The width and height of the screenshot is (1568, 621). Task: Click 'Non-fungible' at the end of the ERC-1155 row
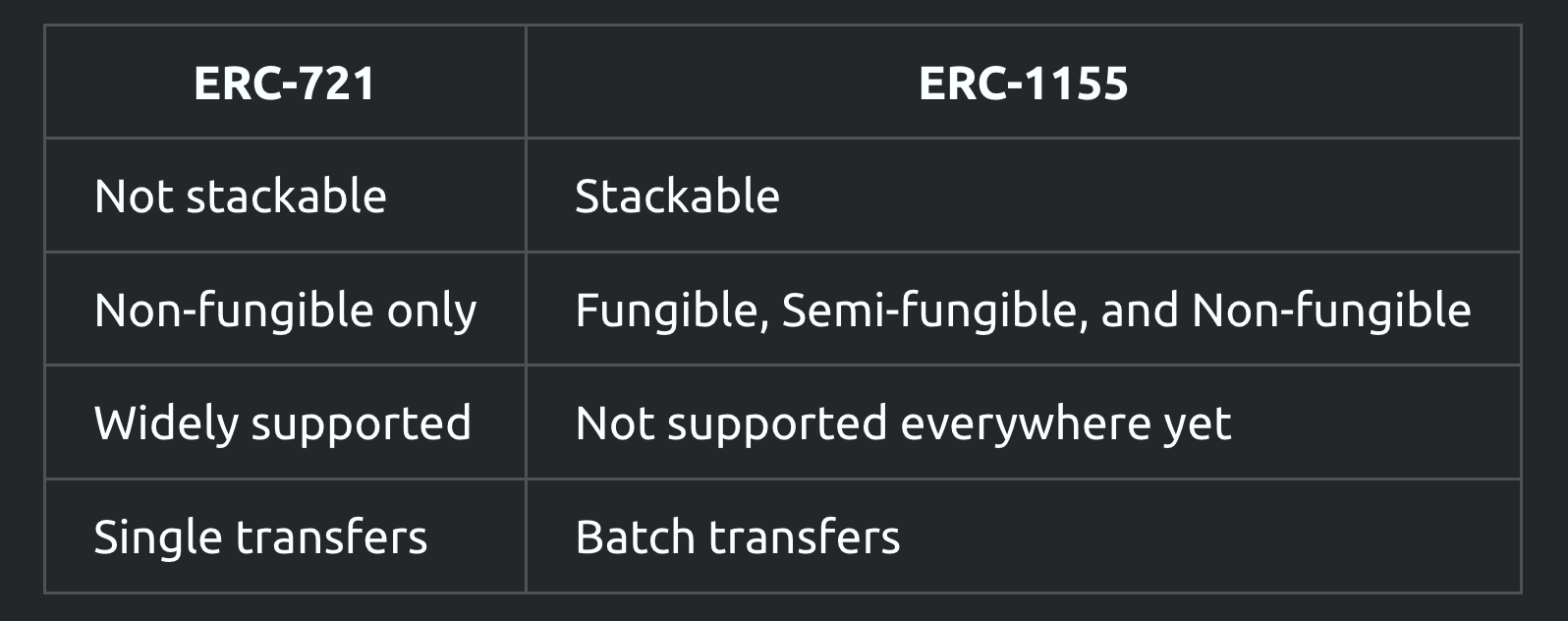pyautogui.click(x=1331, y=310)
